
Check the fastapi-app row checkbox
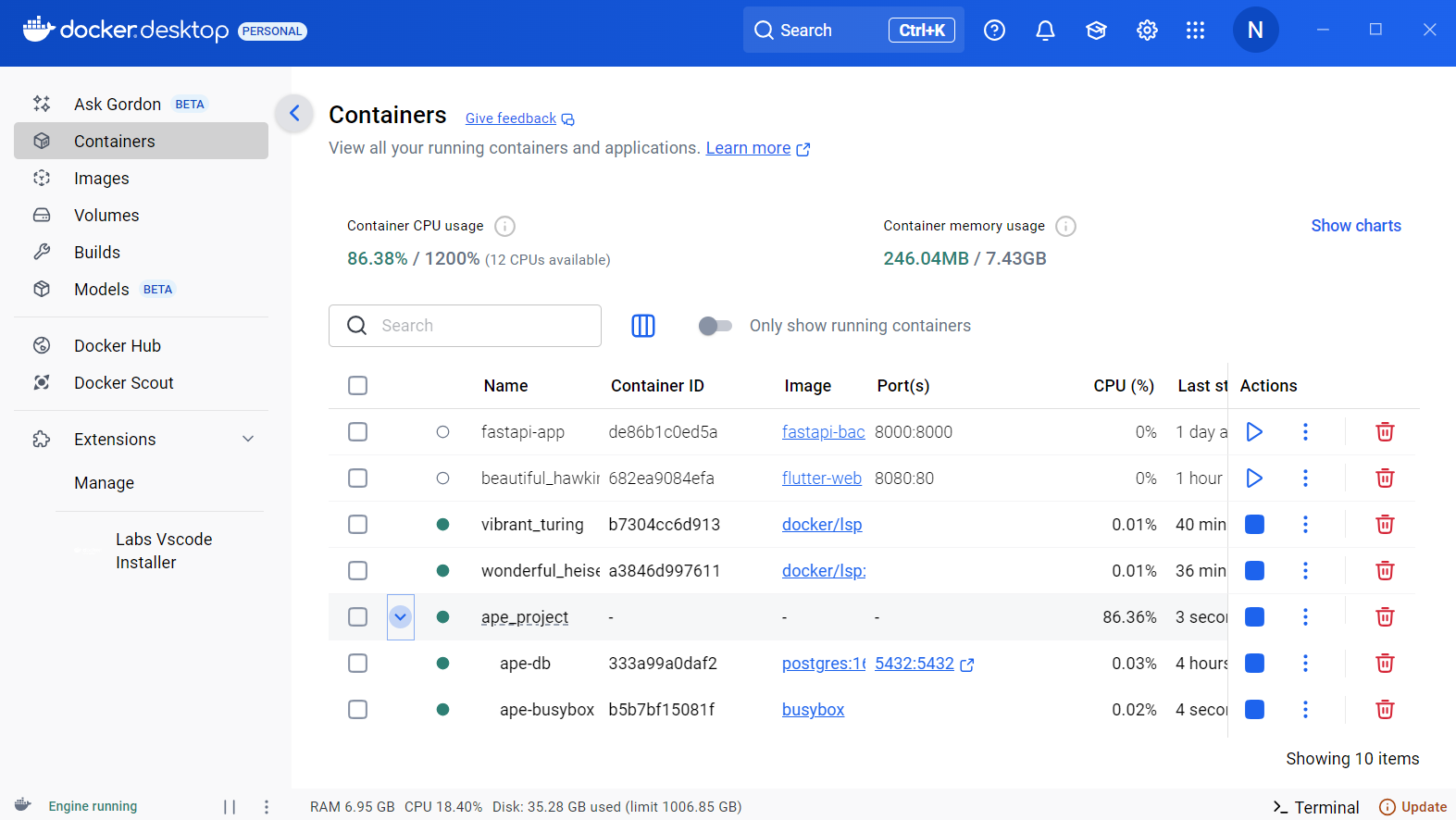point(357,431)
